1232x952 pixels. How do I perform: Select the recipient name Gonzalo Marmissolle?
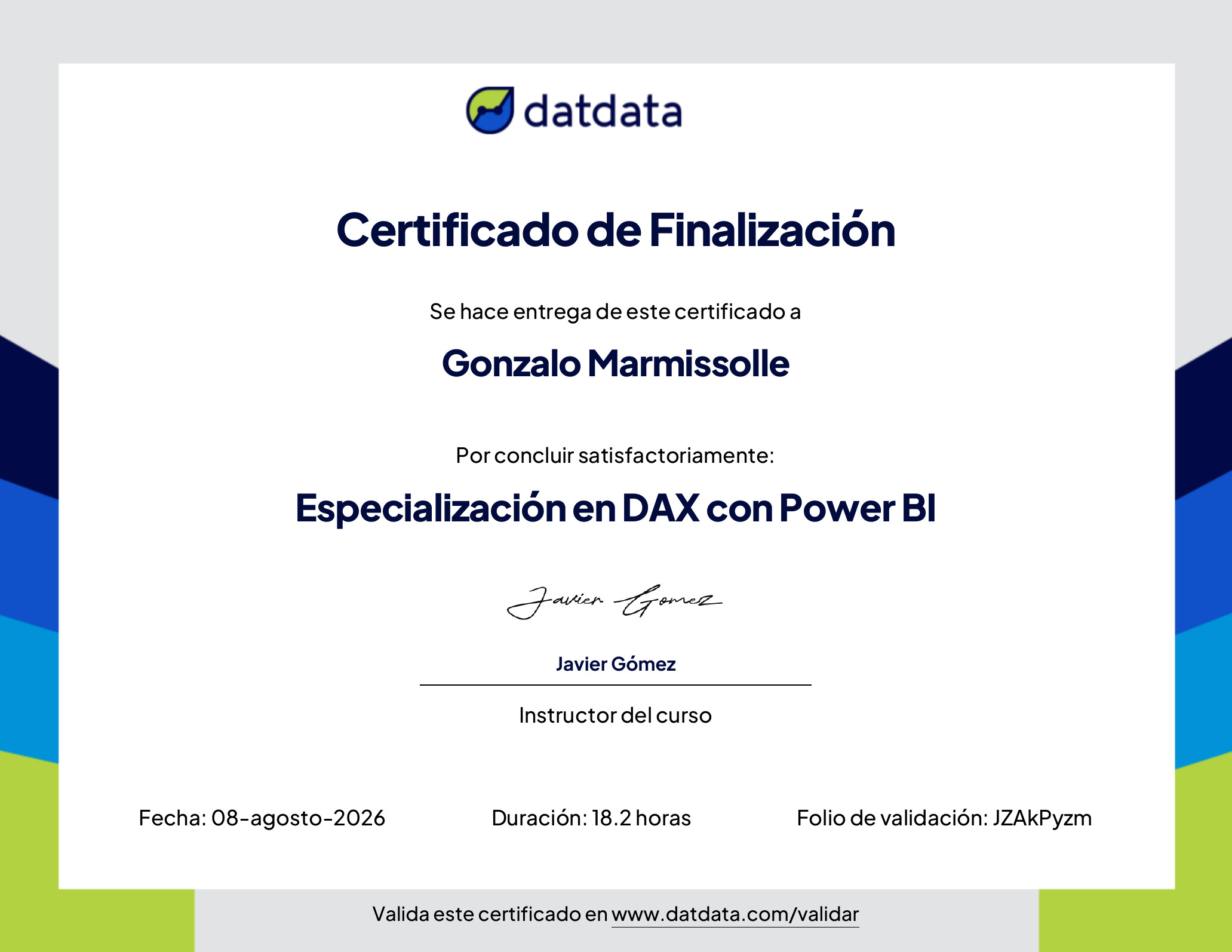pyautogui.click(x=616, y=363)
